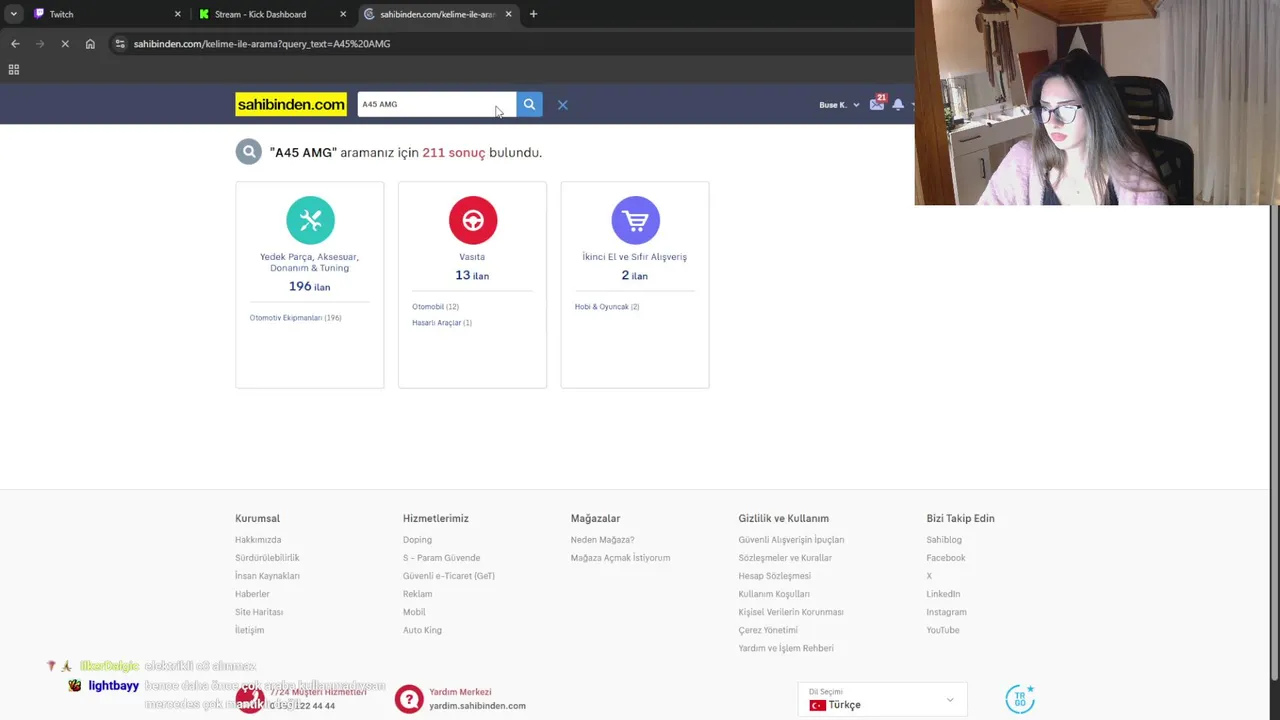
Task: Open Doping footer link
Action: click(x=417, y=540)
